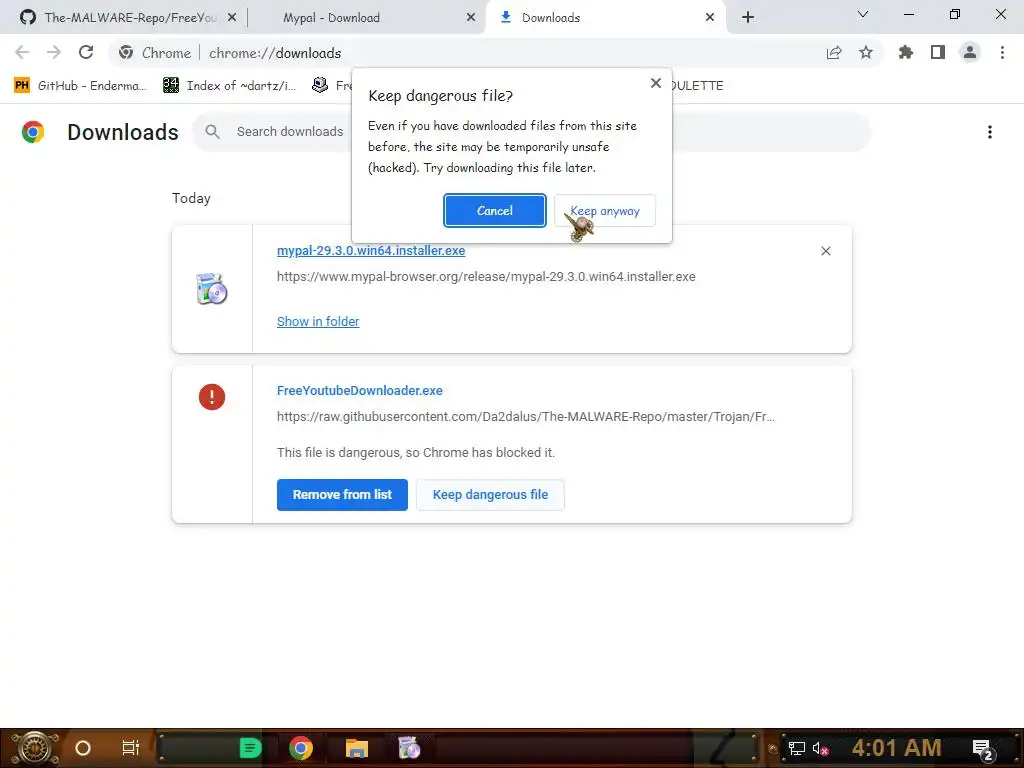
Task: Click the red danger warning icon
Action: (212, 396)
